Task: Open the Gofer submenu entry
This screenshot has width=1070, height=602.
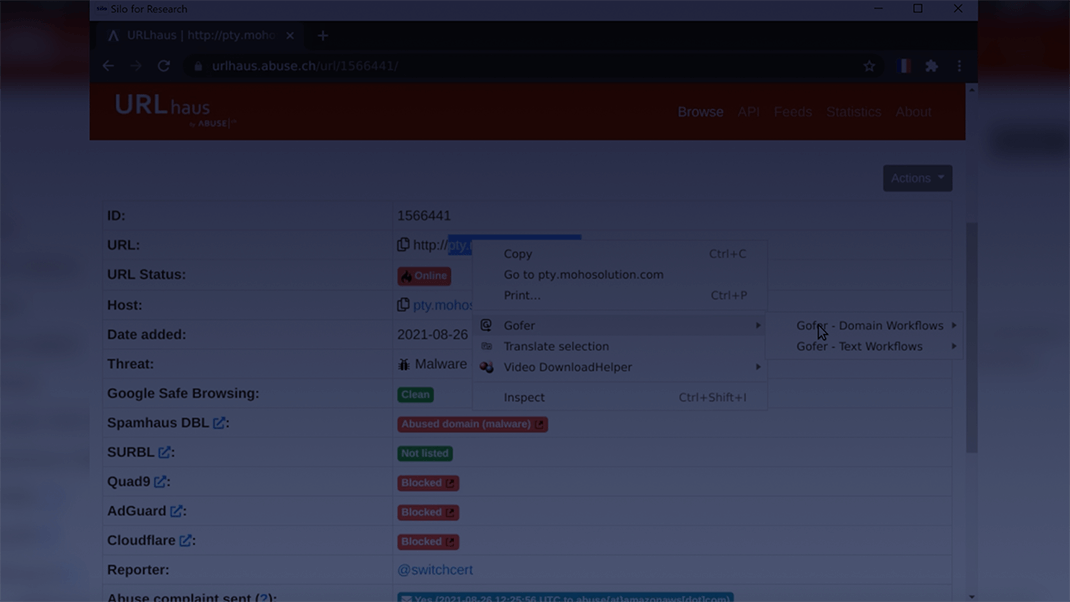Action: 620,326
